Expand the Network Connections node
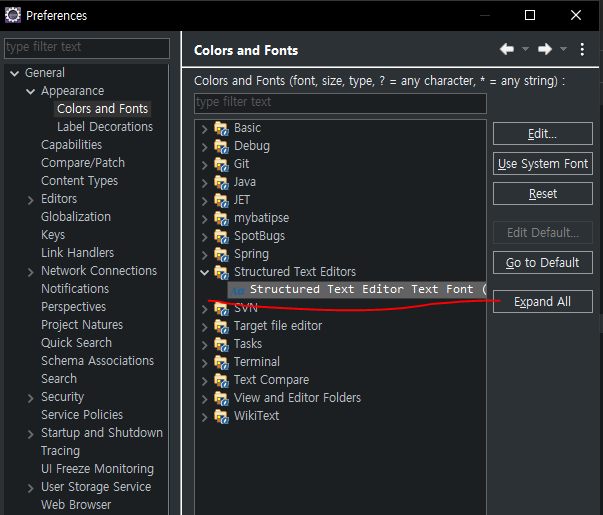Image resolution: width=603 pixels, height=515 pixels. (31, 272)
